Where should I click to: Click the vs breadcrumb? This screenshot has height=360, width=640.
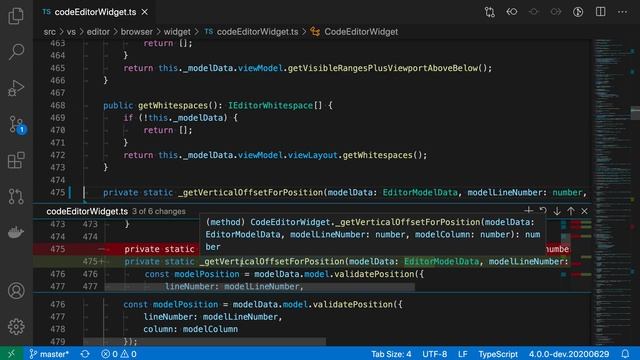[71, 32]
